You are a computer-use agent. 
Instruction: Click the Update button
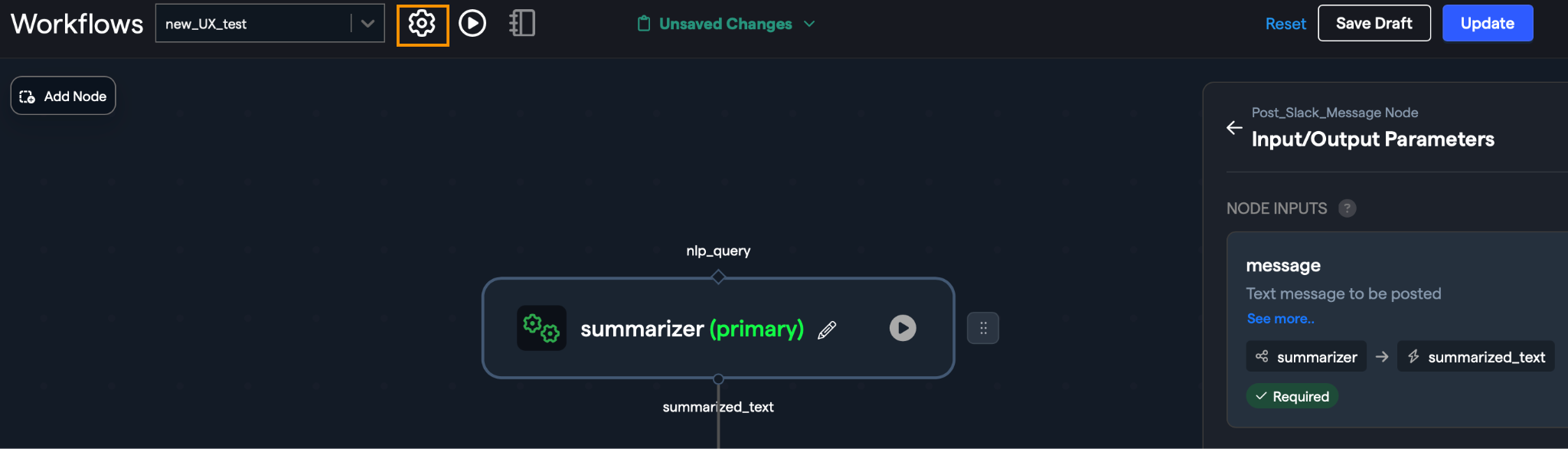tap(1487, 24)
